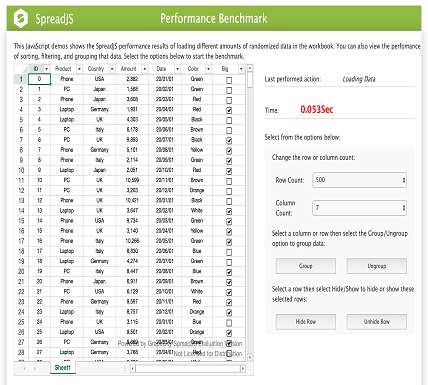This screenshot has width=428, height=385.
Task: Uncheck the Big checkbox in row 20
Action: [229, 272]
